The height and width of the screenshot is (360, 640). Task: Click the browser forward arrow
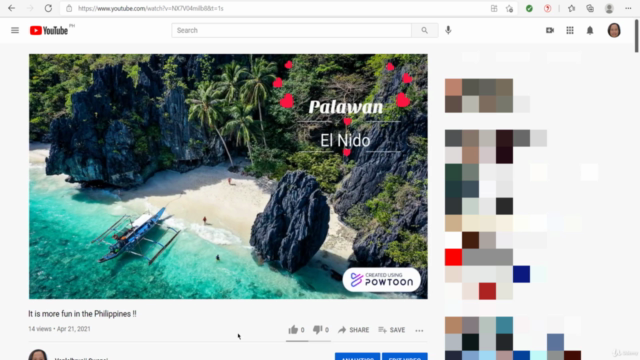tap(30, 8)
